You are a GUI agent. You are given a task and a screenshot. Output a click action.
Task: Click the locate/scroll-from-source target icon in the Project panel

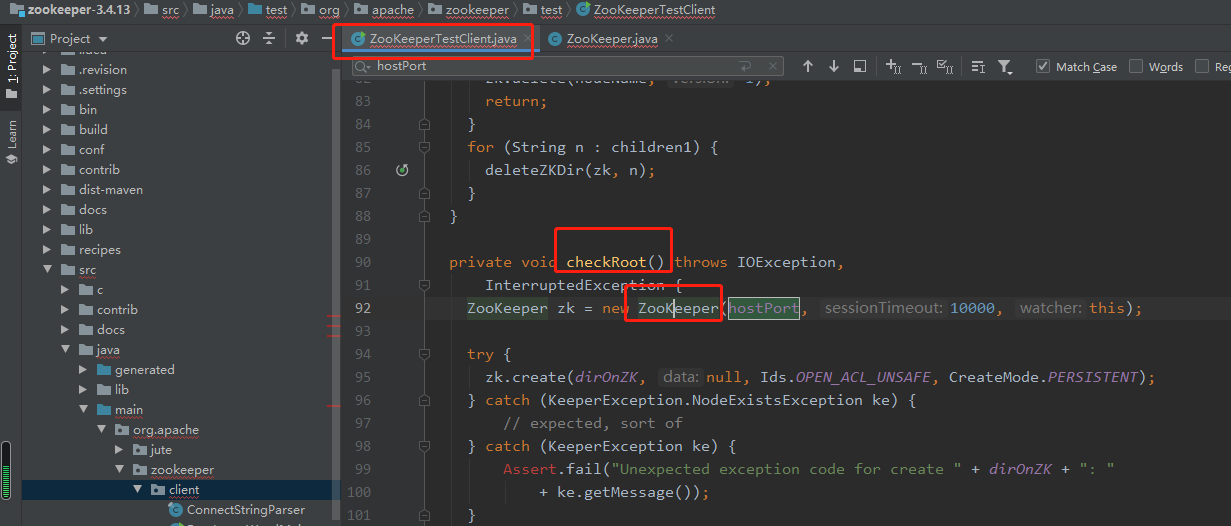(242, 38)
